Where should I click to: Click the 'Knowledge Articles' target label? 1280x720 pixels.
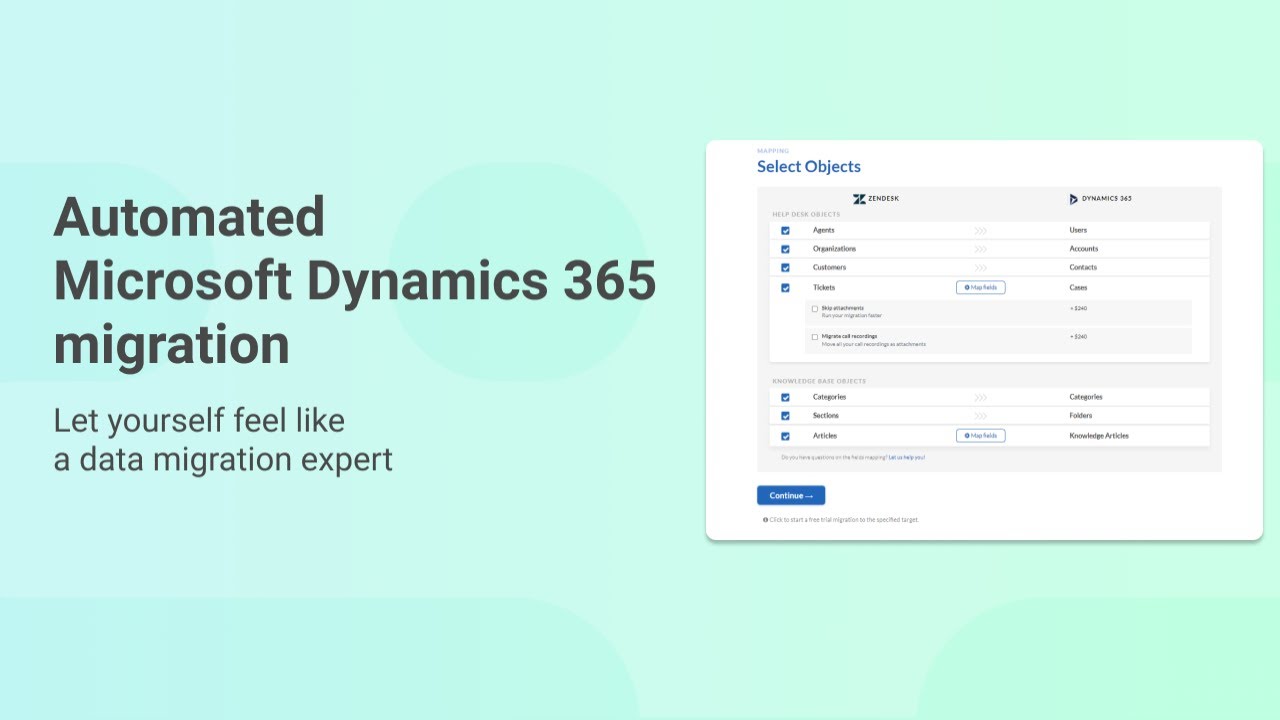(1099, 436)
